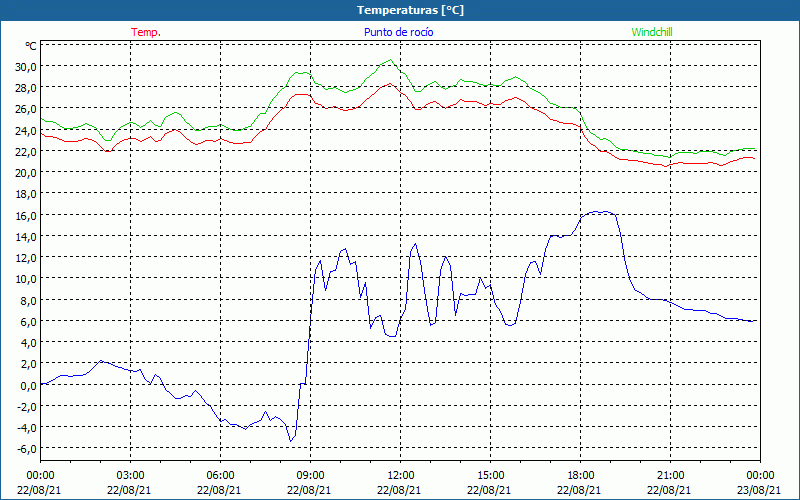Click the 14,0 y-axis value

(x=27, y=237)
